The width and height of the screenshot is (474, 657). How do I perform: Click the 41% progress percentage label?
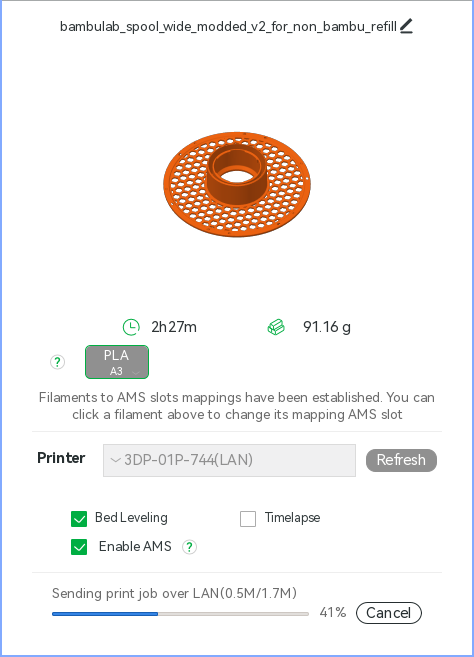(333, 613)
